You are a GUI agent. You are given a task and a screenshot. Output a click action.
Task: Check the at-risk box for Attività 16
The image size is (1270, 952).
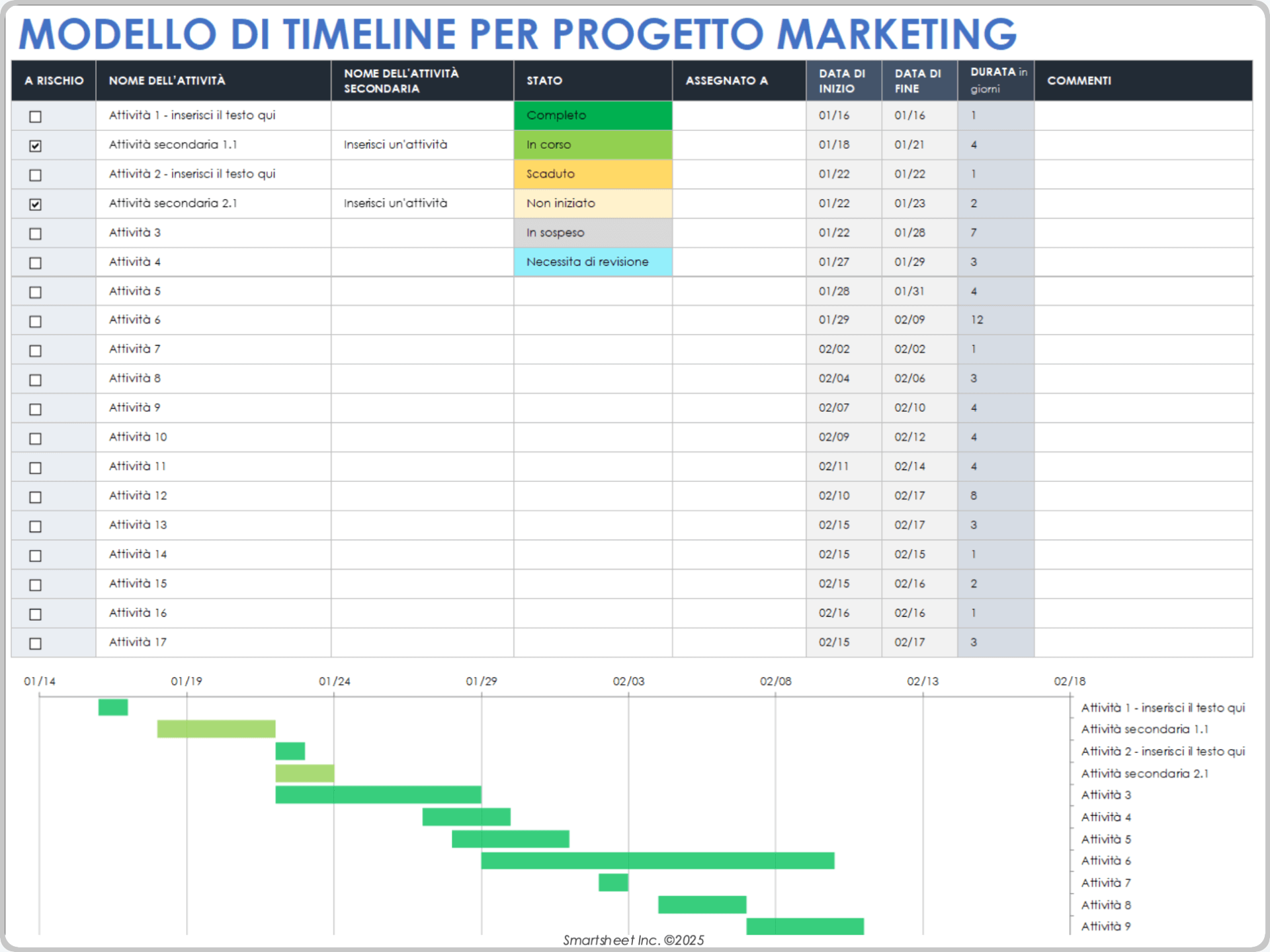35,614
